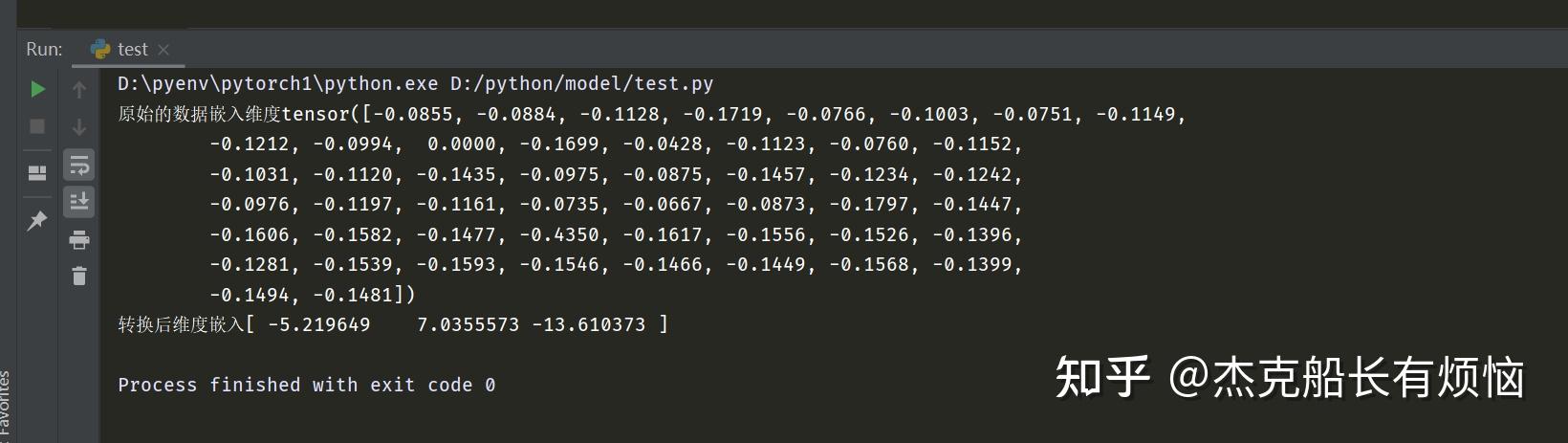The height and width of the screenshot is (443, 1568).
Task: Rerun the test script with green play button
Action: (37, 89)
